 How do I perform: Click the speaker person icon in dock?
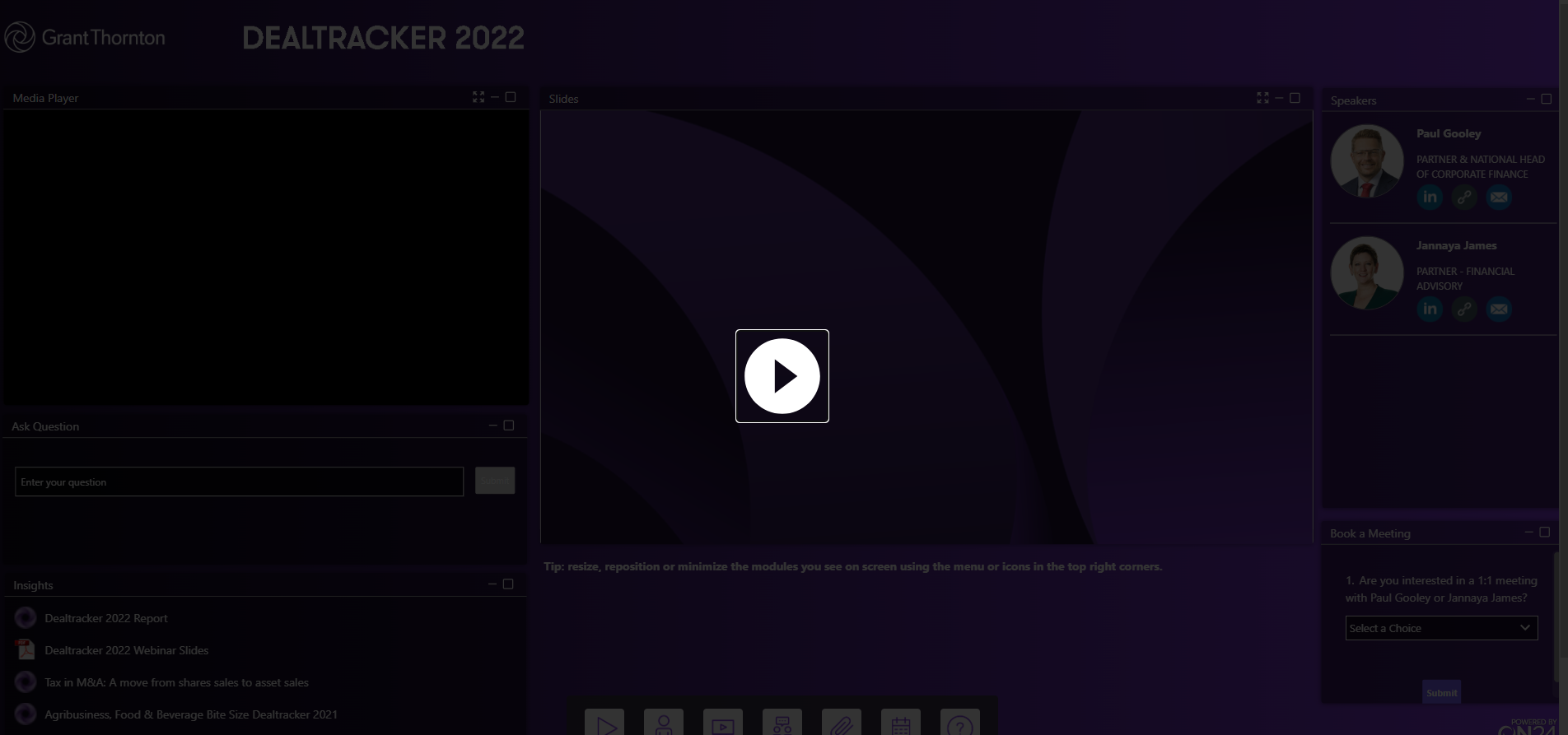pyautogui.click(x=663, y=723)
